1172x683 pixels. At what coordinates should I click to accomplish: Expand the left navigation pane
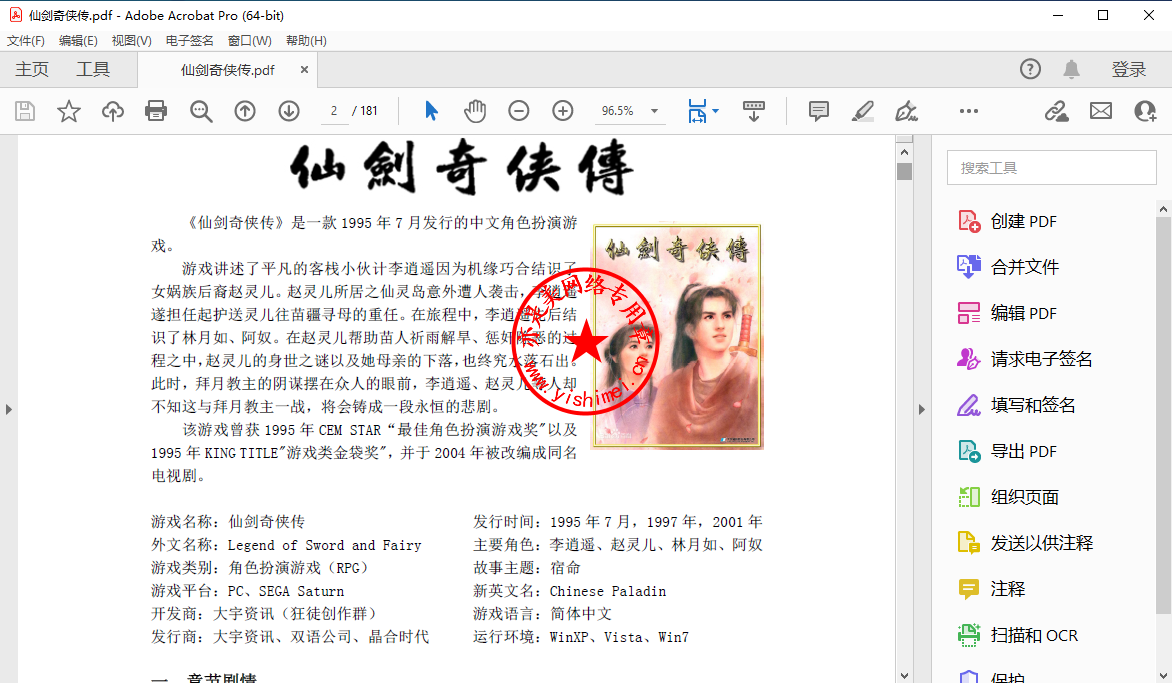9,410
